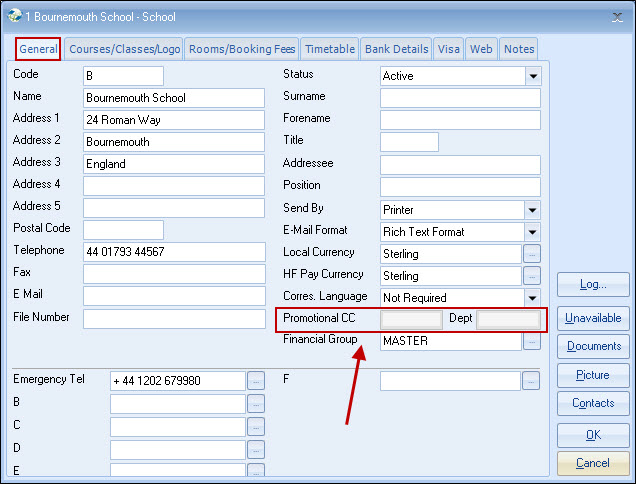
Task: Click ellipsis button beside field F
Action: [532, 381]
